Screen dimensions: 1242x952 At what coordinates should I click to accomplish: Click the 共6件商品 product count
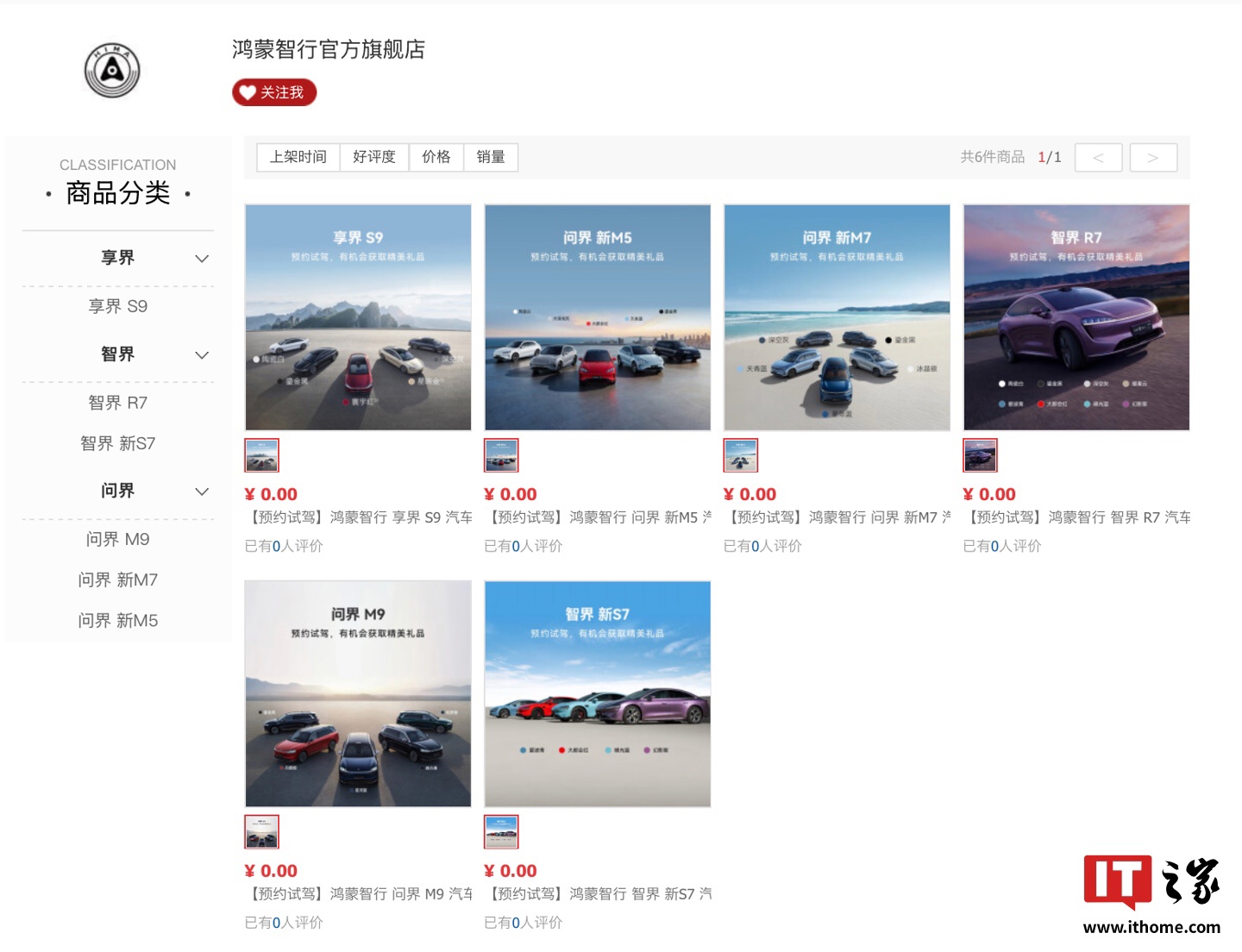point(993,157)
